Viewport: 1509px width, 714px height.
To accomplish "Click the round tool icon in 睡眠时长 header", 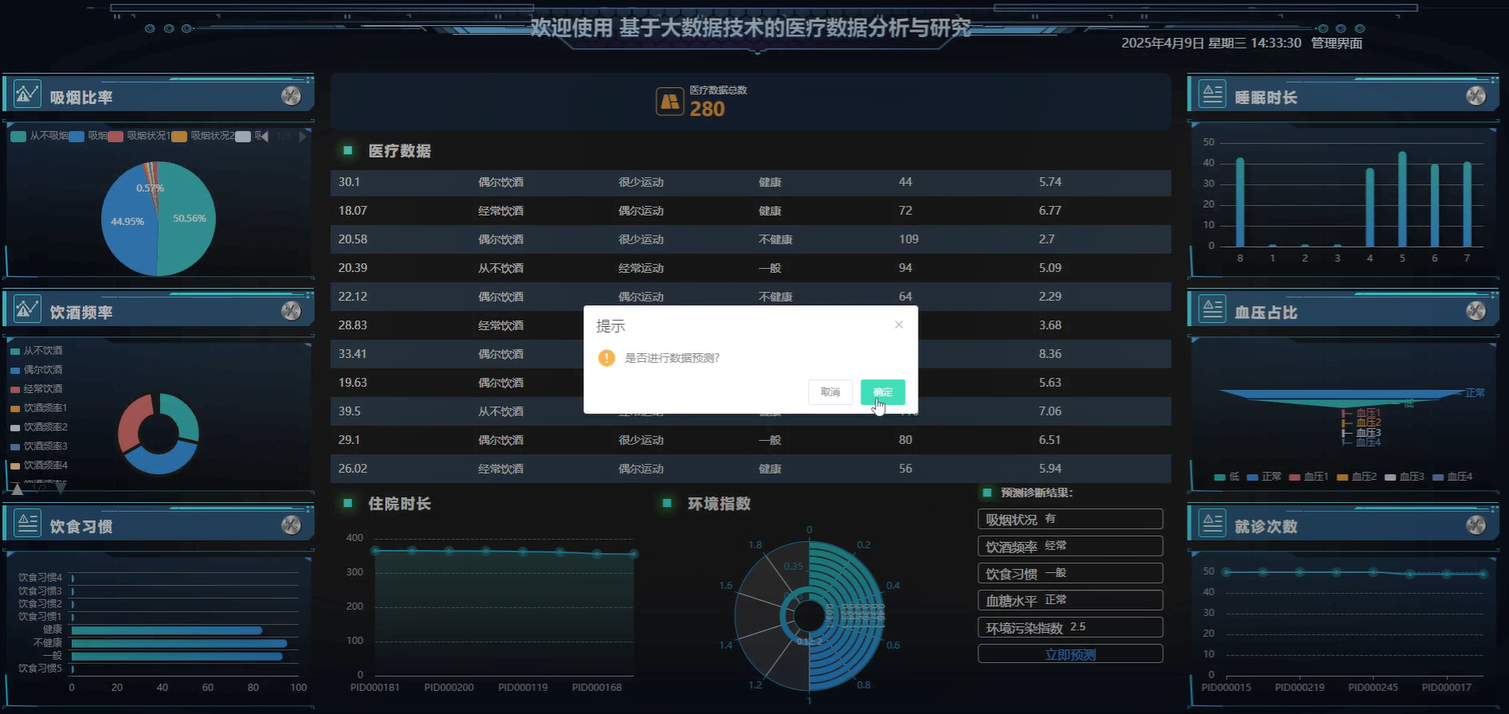I will 1476,96.
